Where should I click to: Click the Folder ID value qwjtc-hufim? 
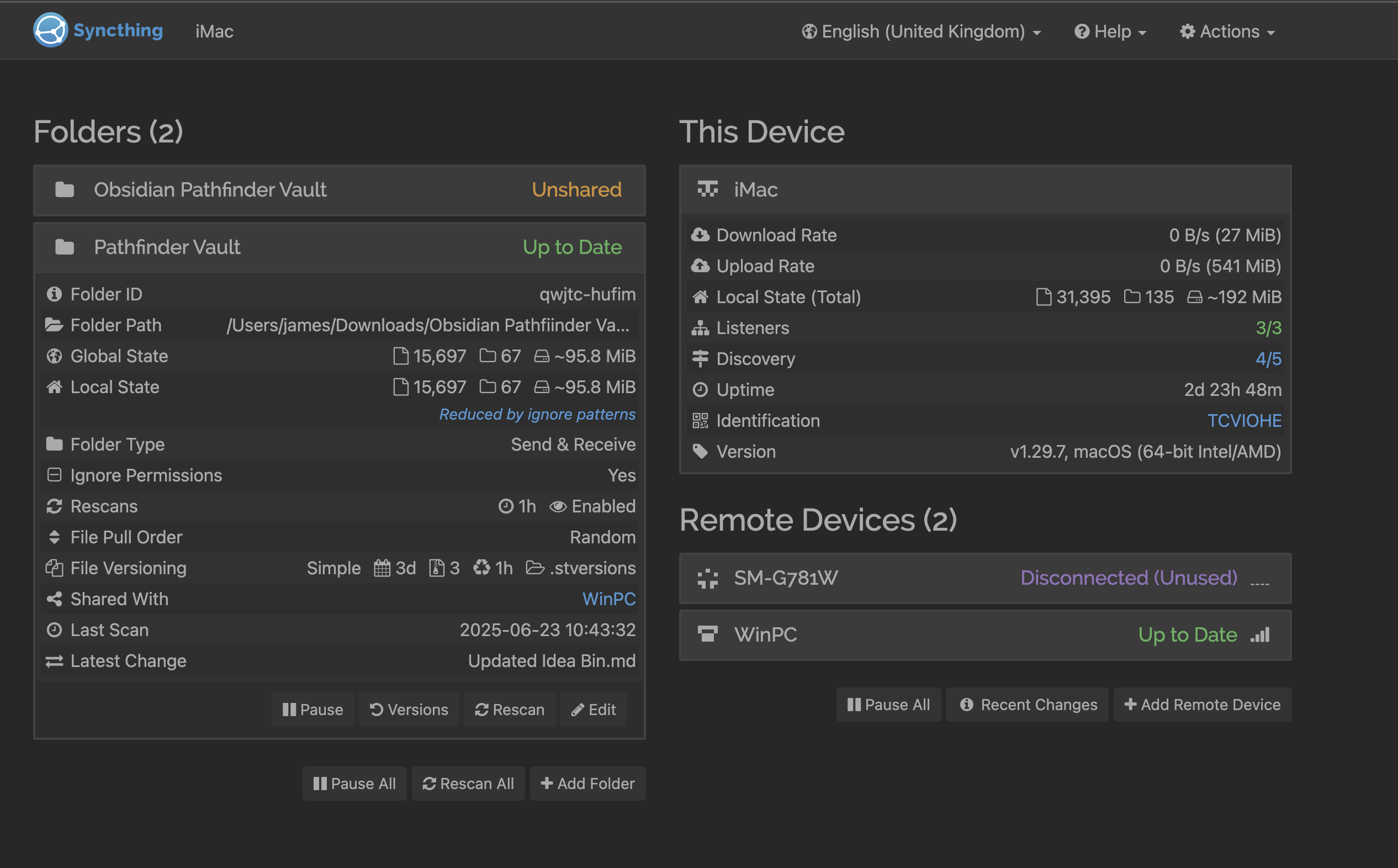[587, 294]
